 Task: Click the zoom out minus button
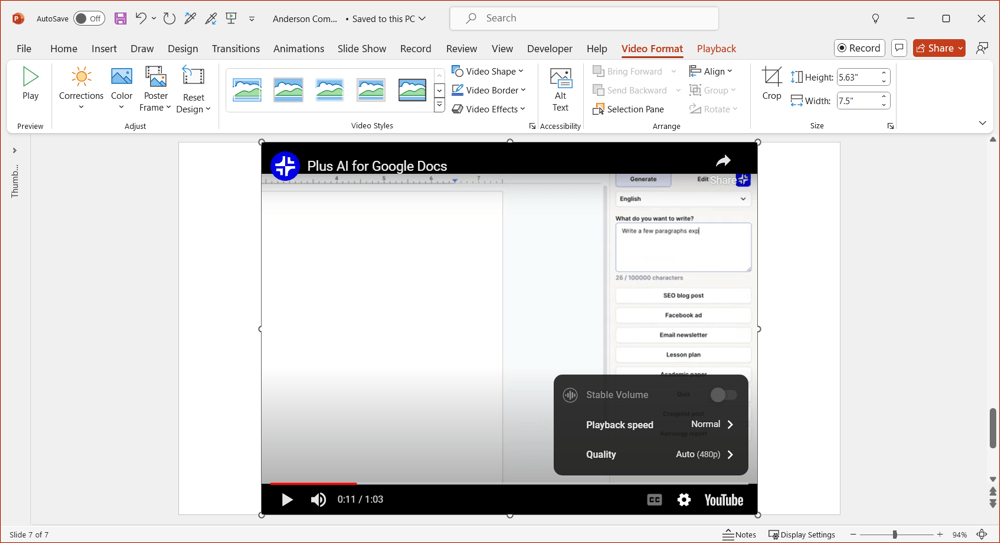point(853,535)
